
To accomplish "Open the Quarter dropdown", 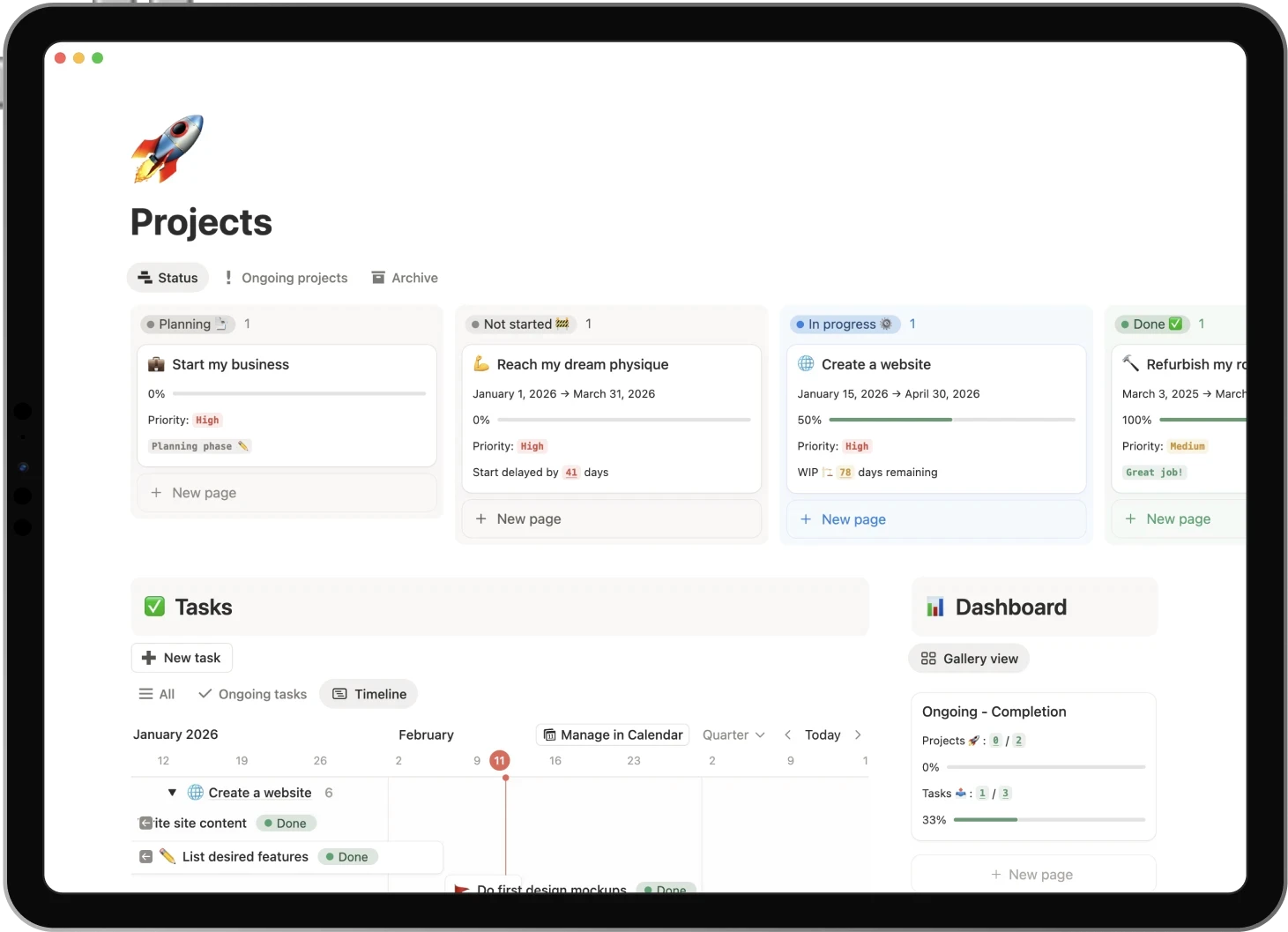I will tap(733, 734).
